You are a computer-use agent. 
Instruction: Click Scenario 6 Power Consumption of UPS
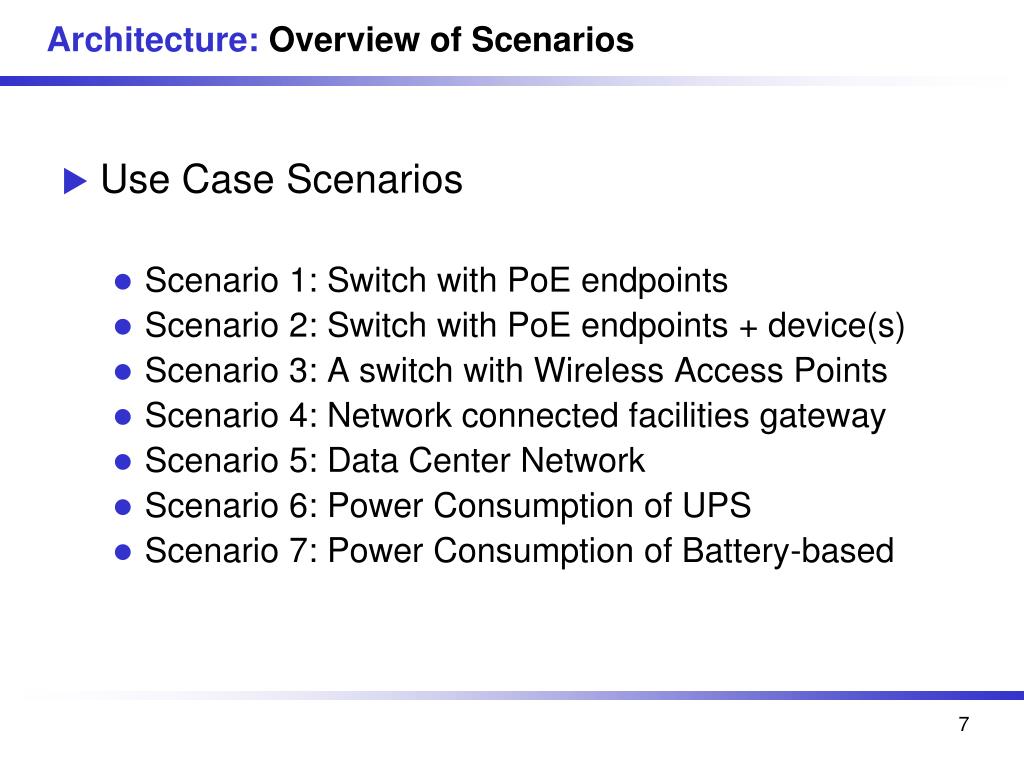click(x=448, y=506)
